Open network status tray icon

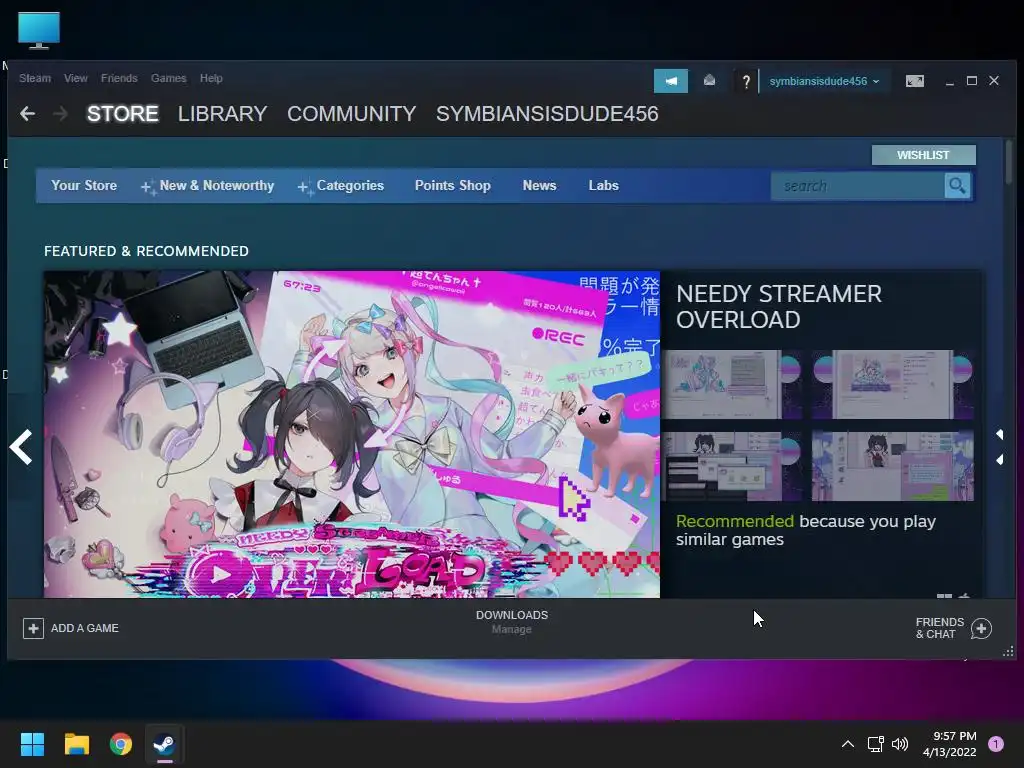[875, 744]
